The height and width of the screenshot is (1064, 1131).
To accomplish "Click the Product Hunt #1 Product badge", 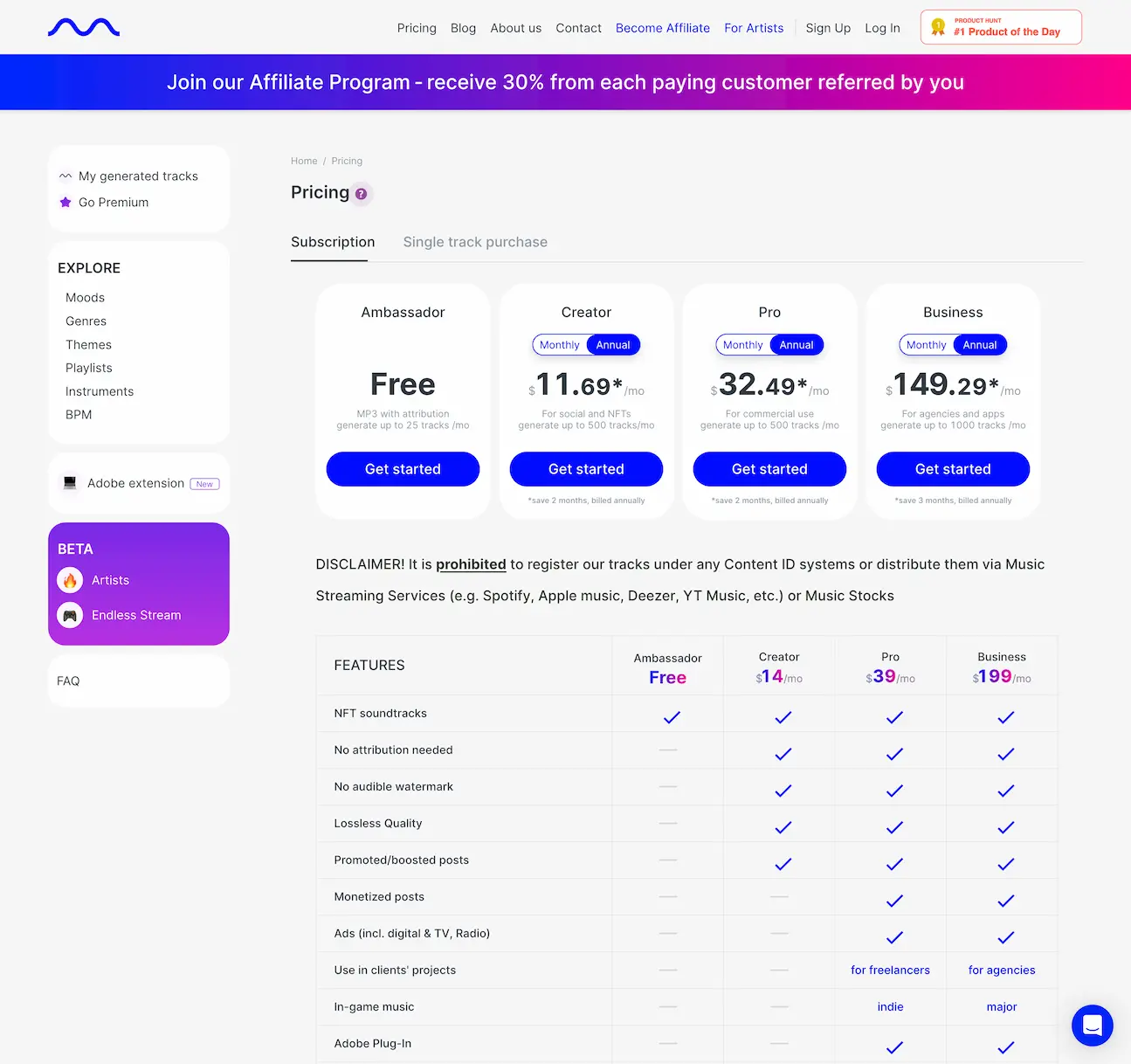I will tap(1001, 27).
